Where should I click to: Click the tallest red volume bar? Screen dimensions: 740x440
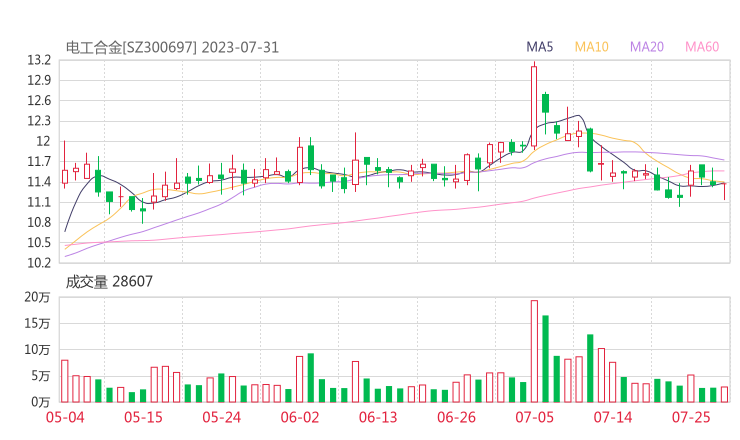coord(534,351)
